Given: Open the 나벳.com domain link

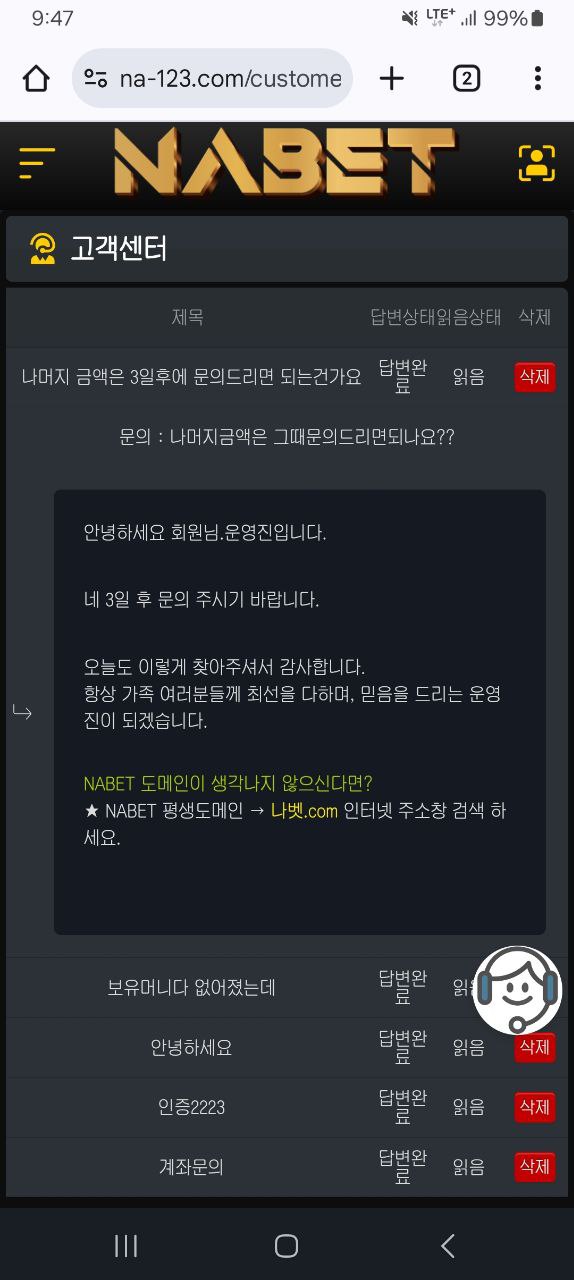Looking at the screenshot, I should tap(305, 812).
